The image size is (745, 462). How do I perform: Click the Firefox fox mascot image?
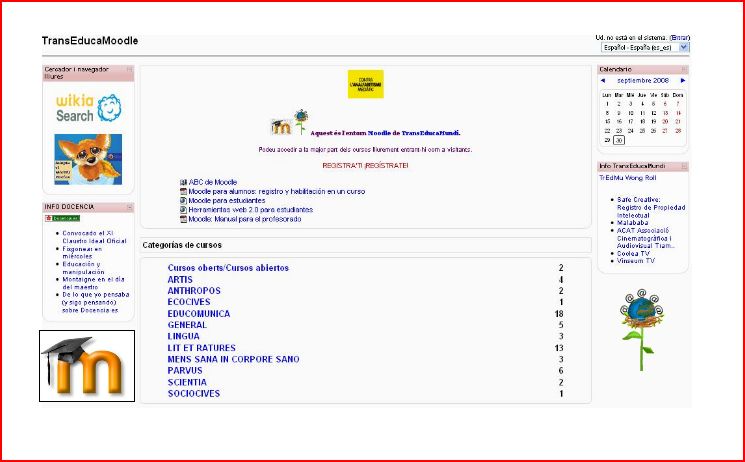coord(88,158)
